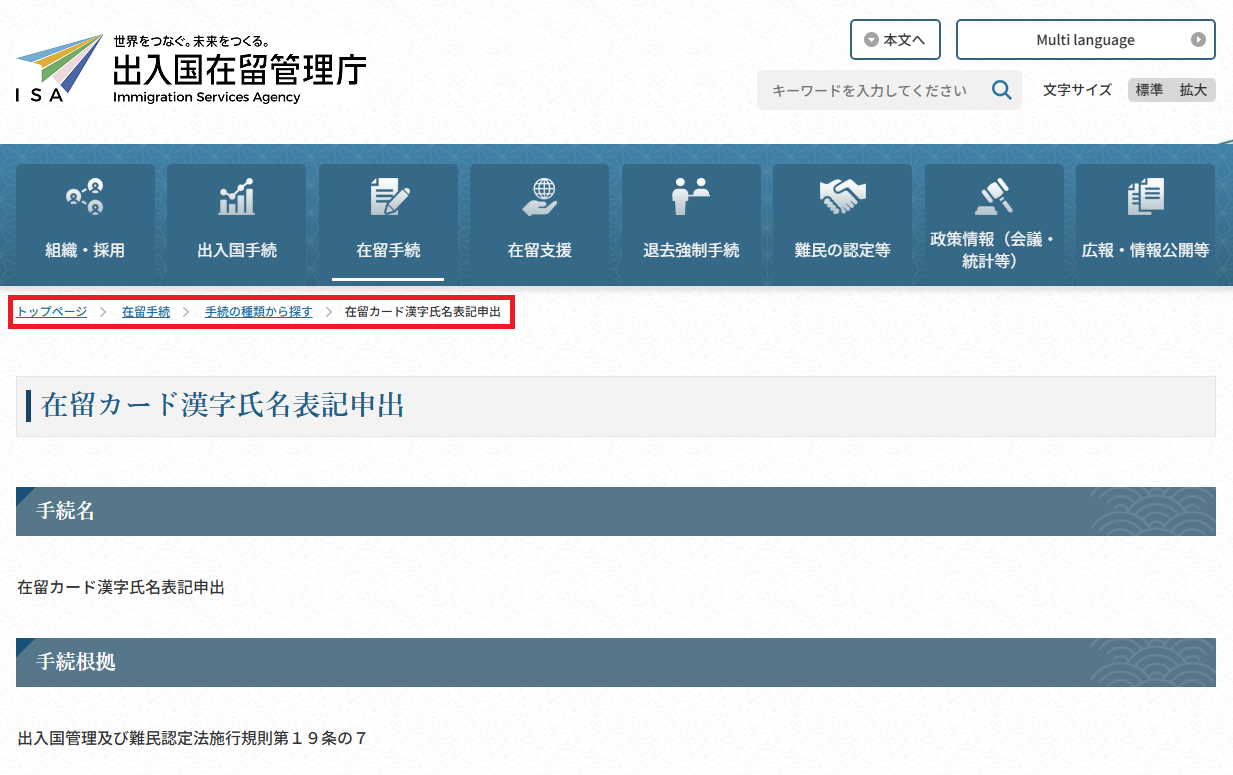The width and height of the screenshot is (1233, 775).
Task: Click the organization and recruitment people icon
Action: (85, 197)
